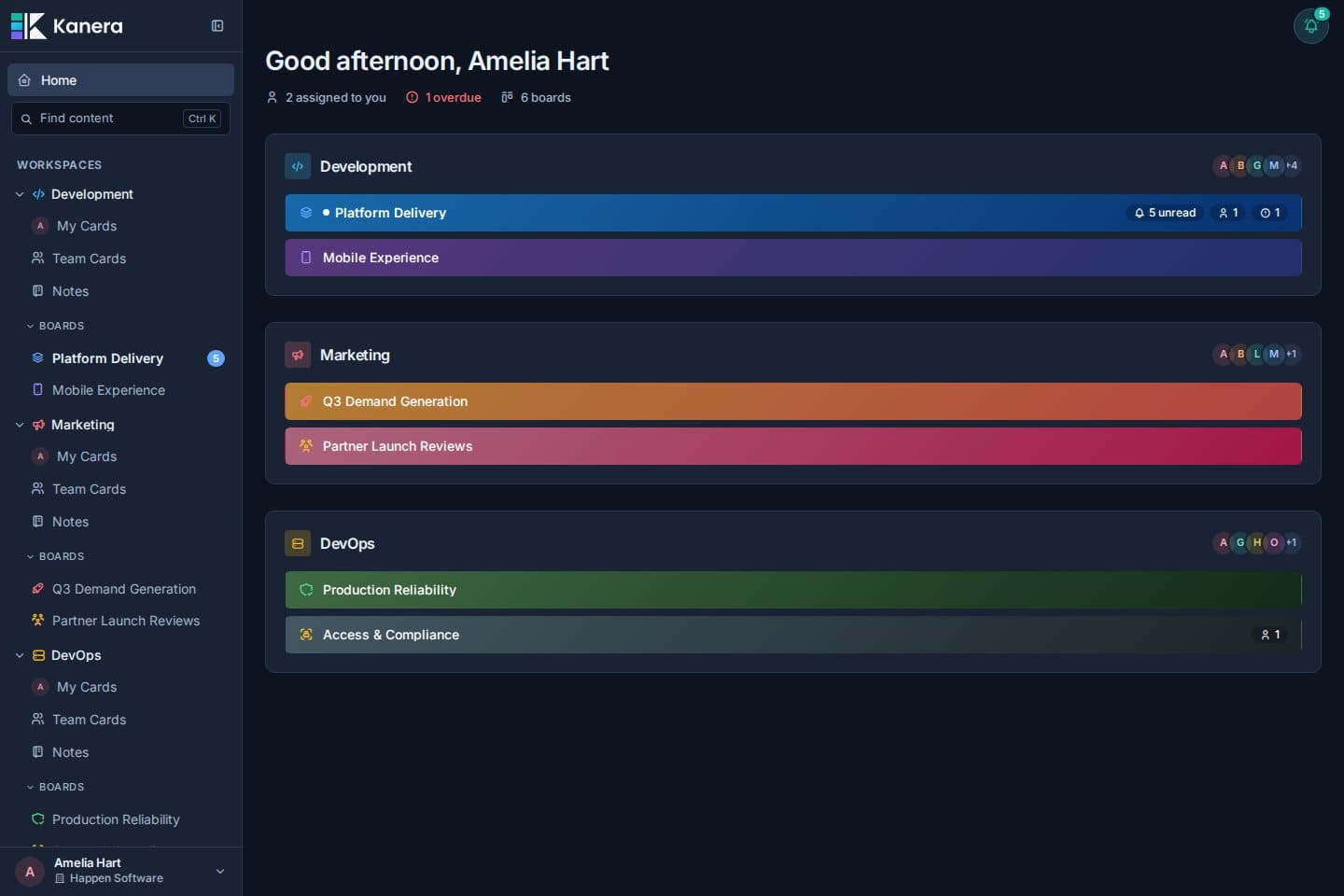Screen dimensions: 1344x896
Task: Open the Access & Compliance board bar
Action: coord(793,635)
